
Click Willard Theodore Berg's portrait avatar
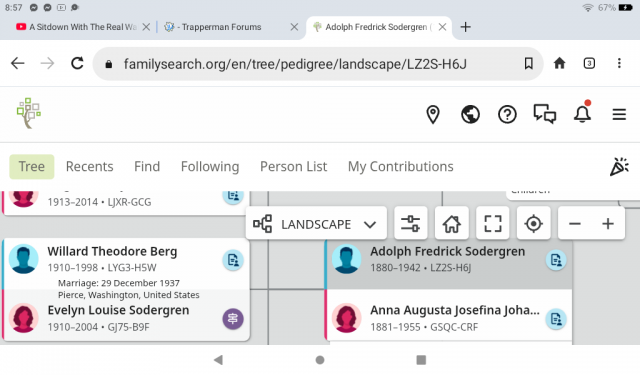tap(24, 259)
